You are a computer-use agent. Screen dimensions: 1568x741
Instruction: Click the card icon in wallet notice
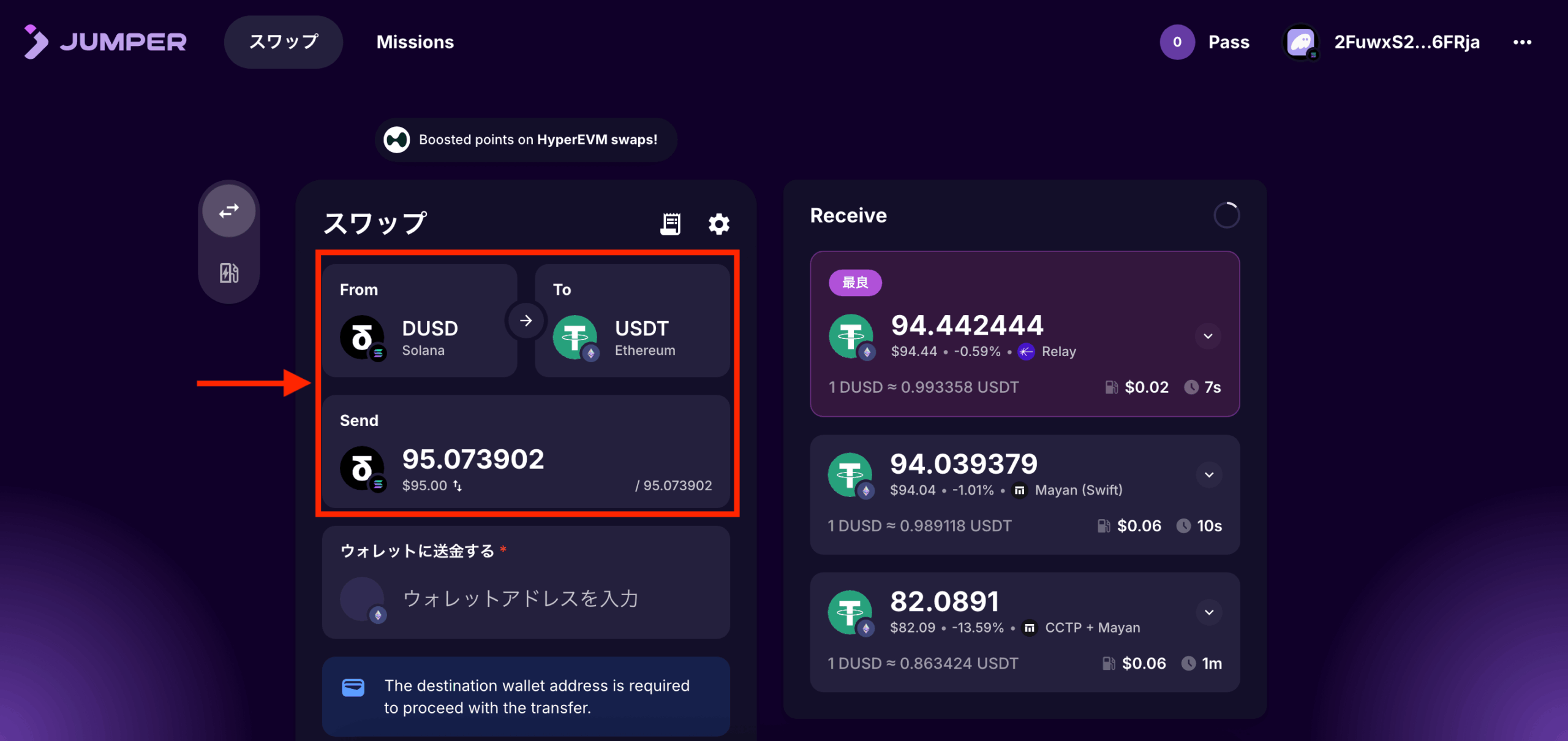tap(353, 688)
